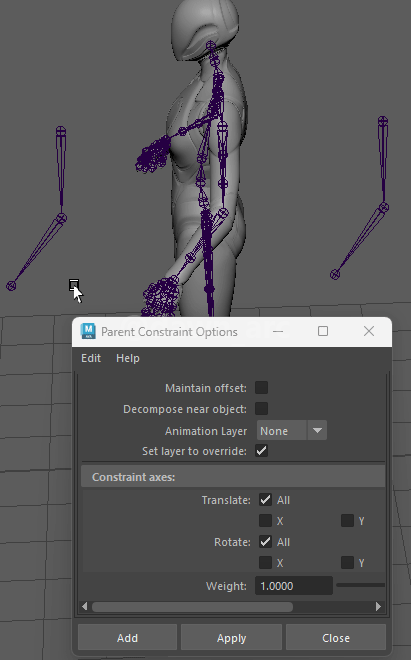Enable Maintain offset checkbox
Screen dimensions: 411x660
pos(262,388)
